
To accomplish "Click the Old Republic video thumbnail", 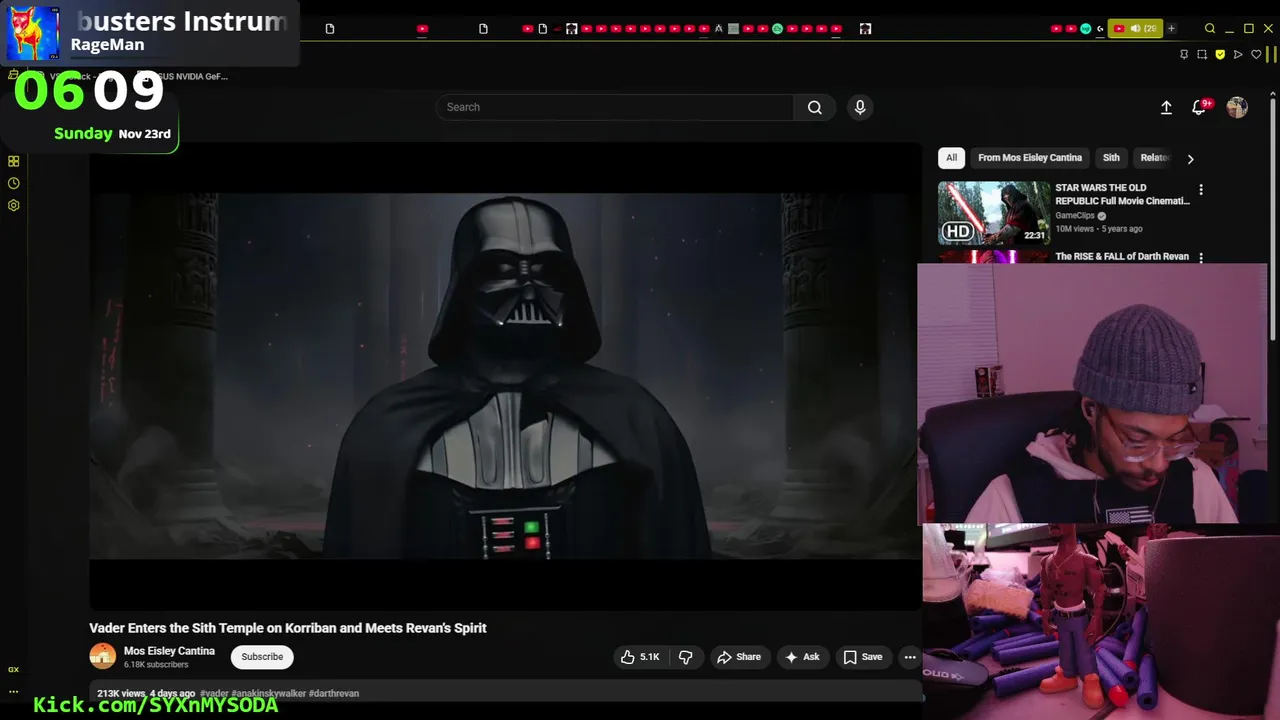I will pyautogui.click(x=994, y=213).
